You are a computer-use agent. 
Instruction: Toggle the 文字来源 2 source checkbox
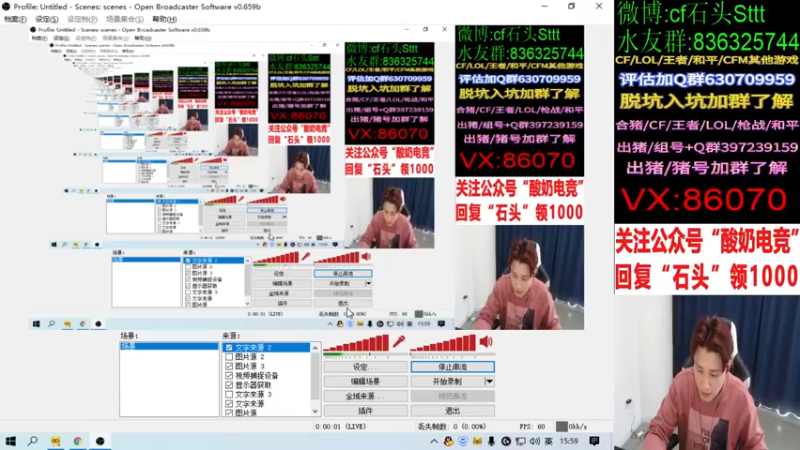click(x=229, y=347)
